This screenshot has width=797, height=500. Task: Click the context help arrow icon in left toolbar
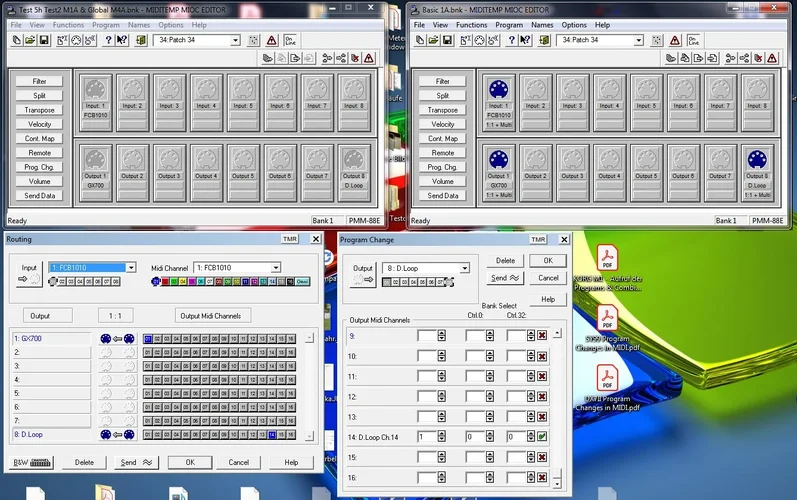(122, 40)
